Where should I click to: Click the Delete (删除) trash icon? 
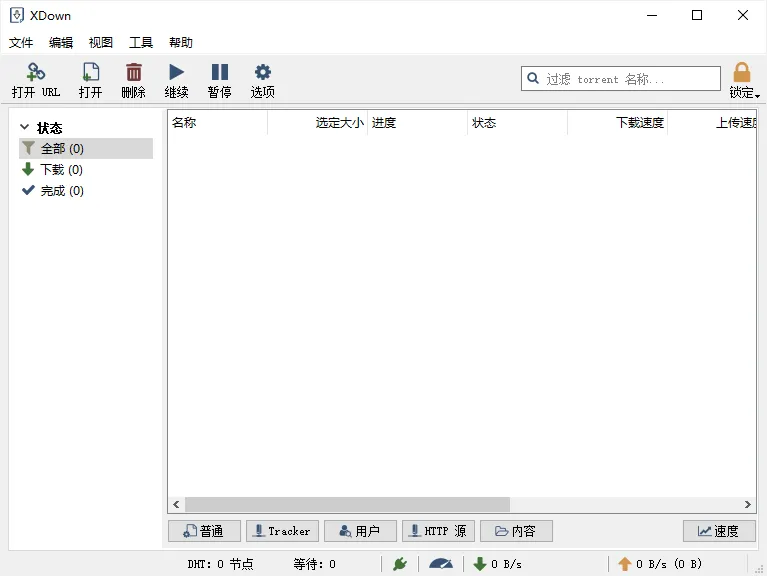tap(134, 72)
